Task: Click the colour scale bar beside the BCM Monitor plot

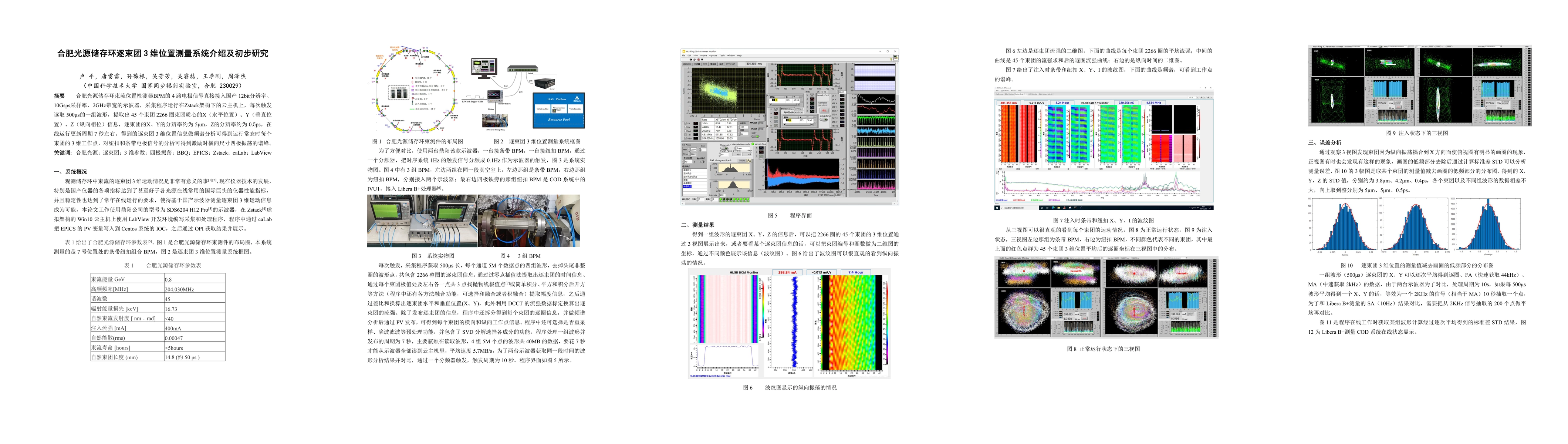Action: [763, 309]
